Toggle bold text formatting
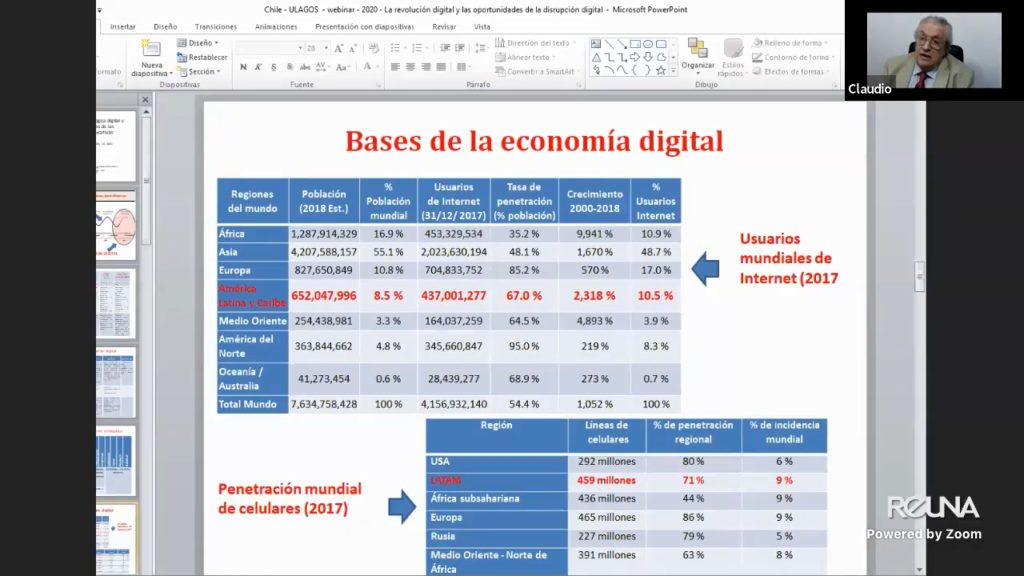 tap(243, 67)
